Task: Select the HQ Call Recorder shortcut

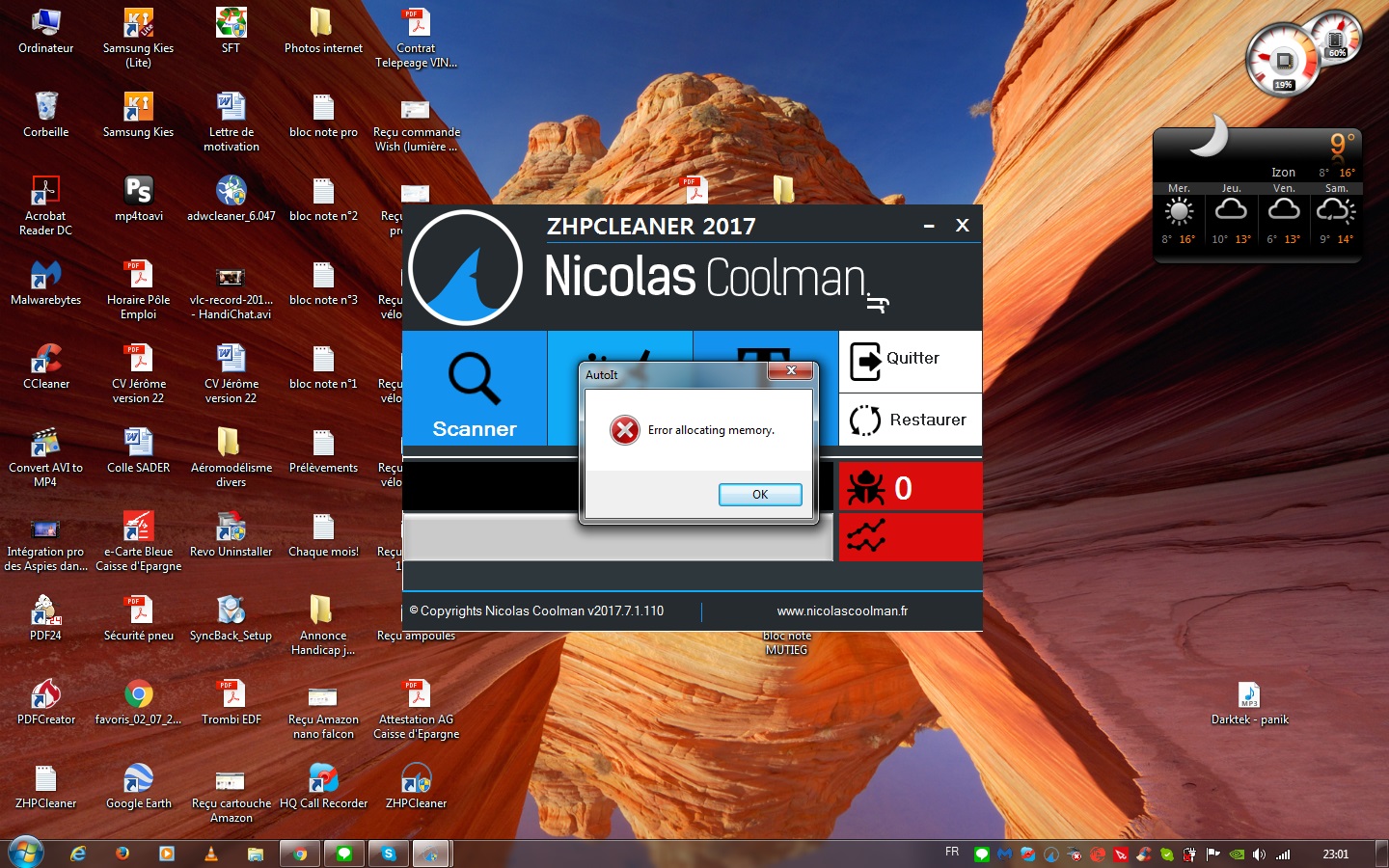Action: tap(323, 786)
